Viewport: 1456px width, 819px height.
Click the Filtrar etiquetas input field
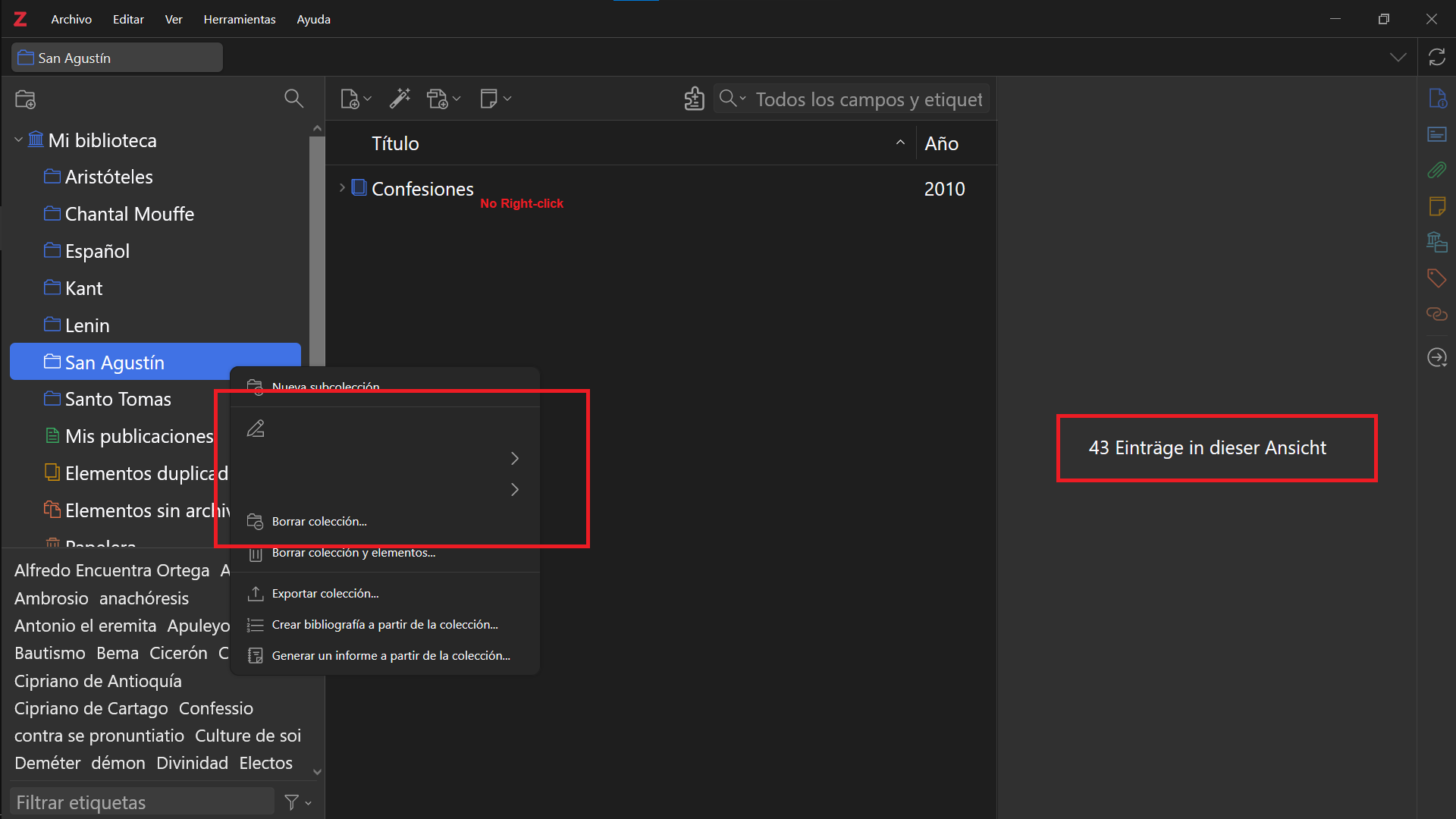(142, 802)
